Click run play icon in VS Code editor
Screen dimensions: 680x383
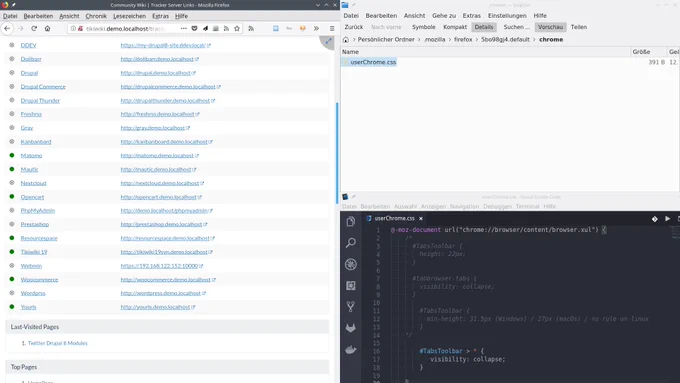(x=667, y=219)
